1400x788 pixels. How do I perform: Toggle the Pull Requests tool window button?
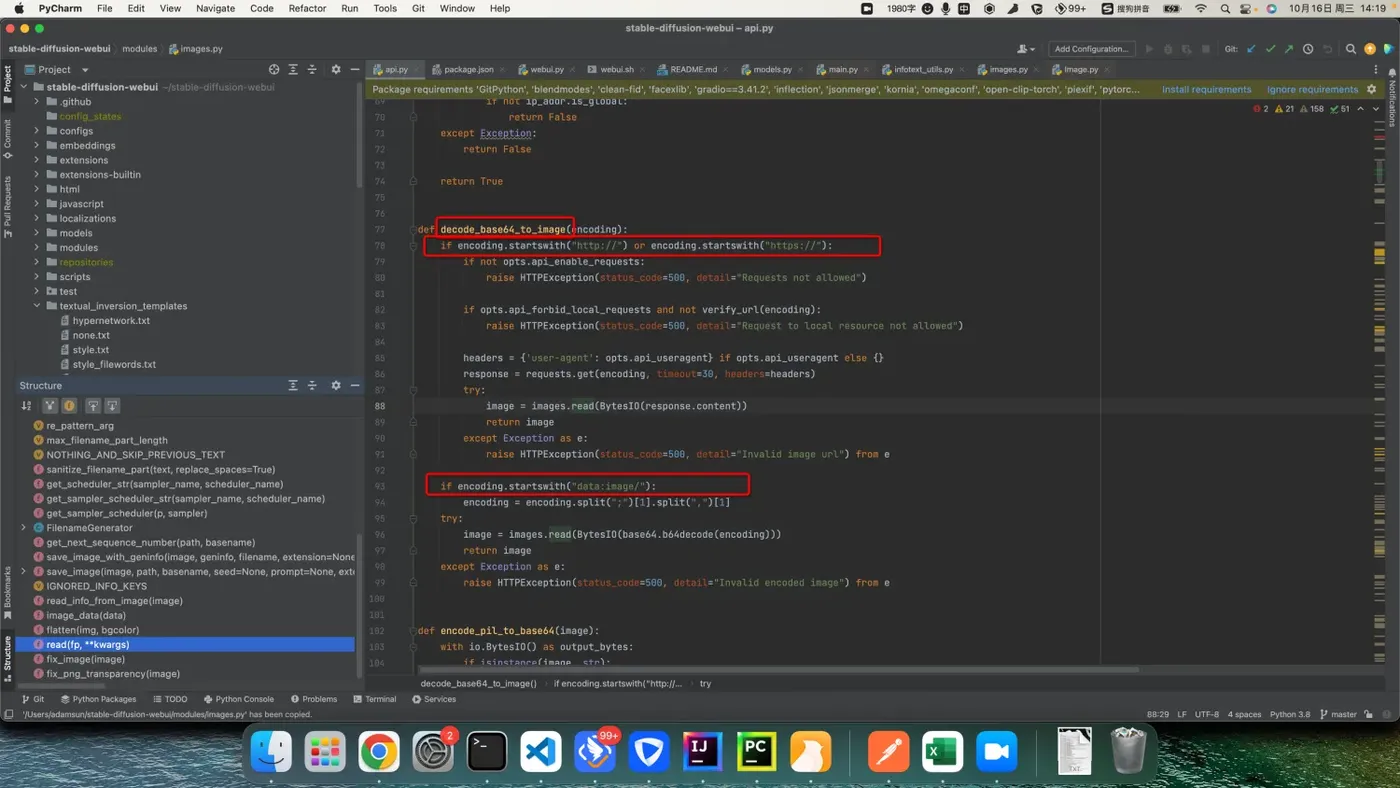7,206
